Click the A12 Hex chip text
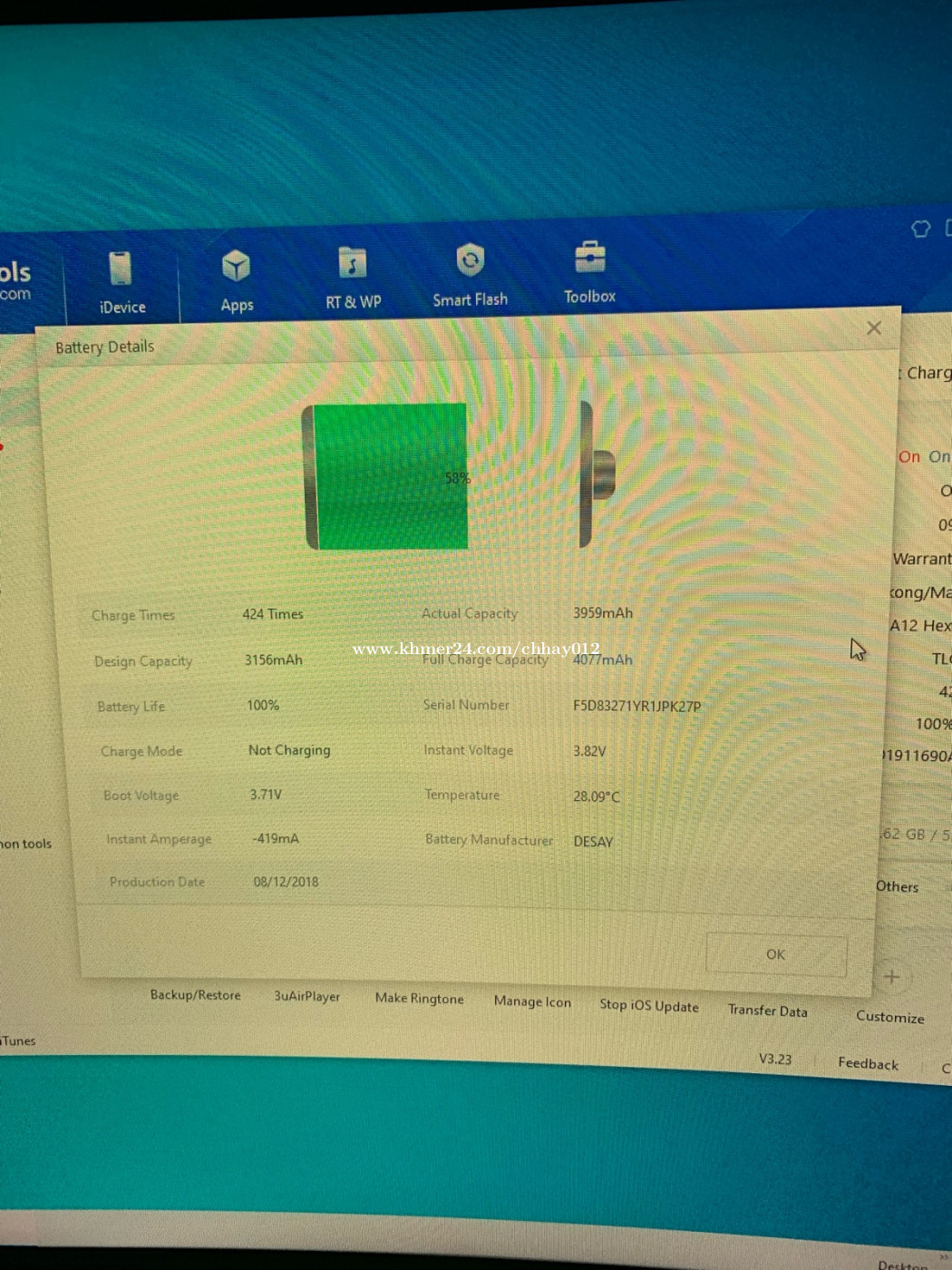This screenshot has height=1270, width=952. 920,625
